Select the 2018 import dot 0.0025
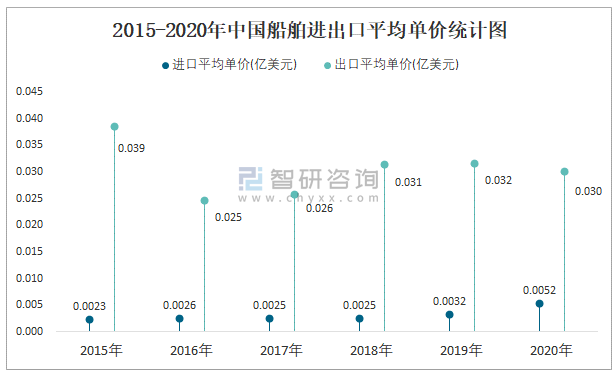This screenshot has height=371, width=616. (x=359, y=318)
